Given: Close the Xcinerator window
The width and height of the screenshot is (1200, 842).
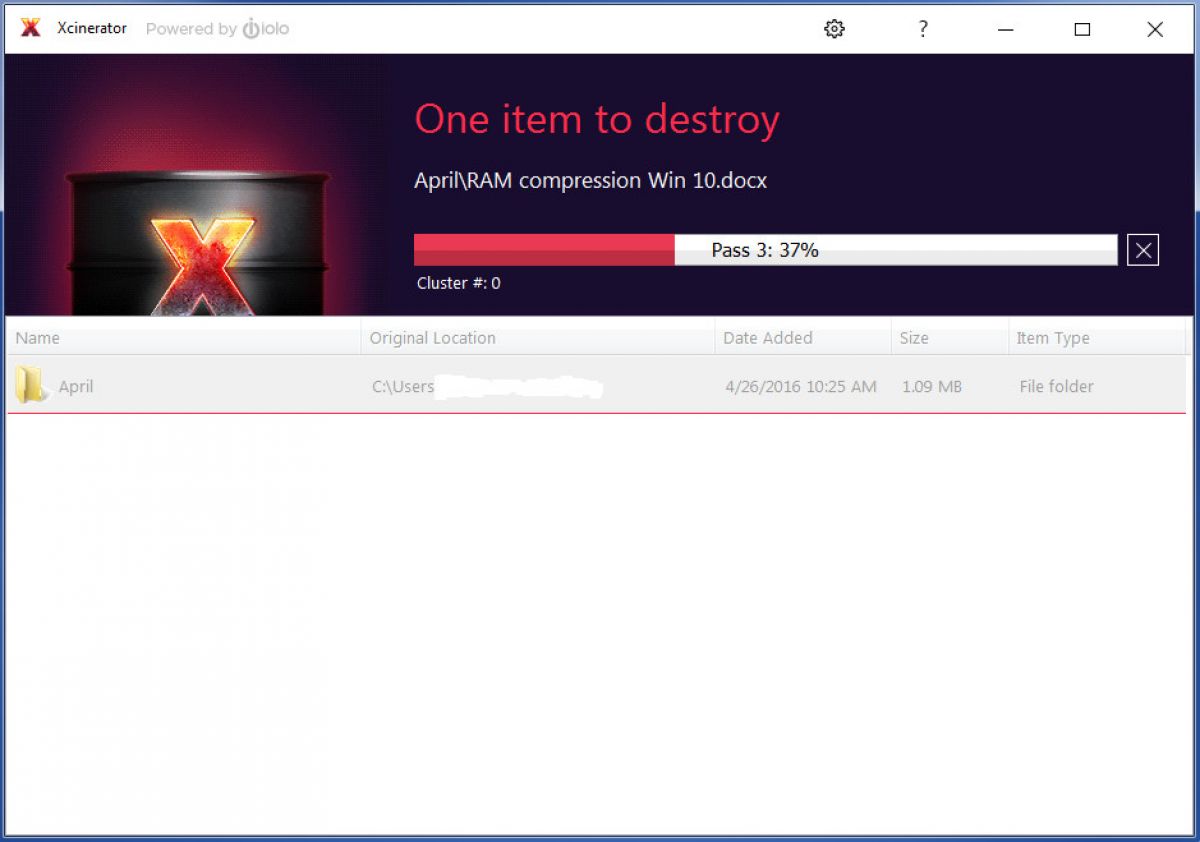Looking at the screenshot, I should (1155, 29).
